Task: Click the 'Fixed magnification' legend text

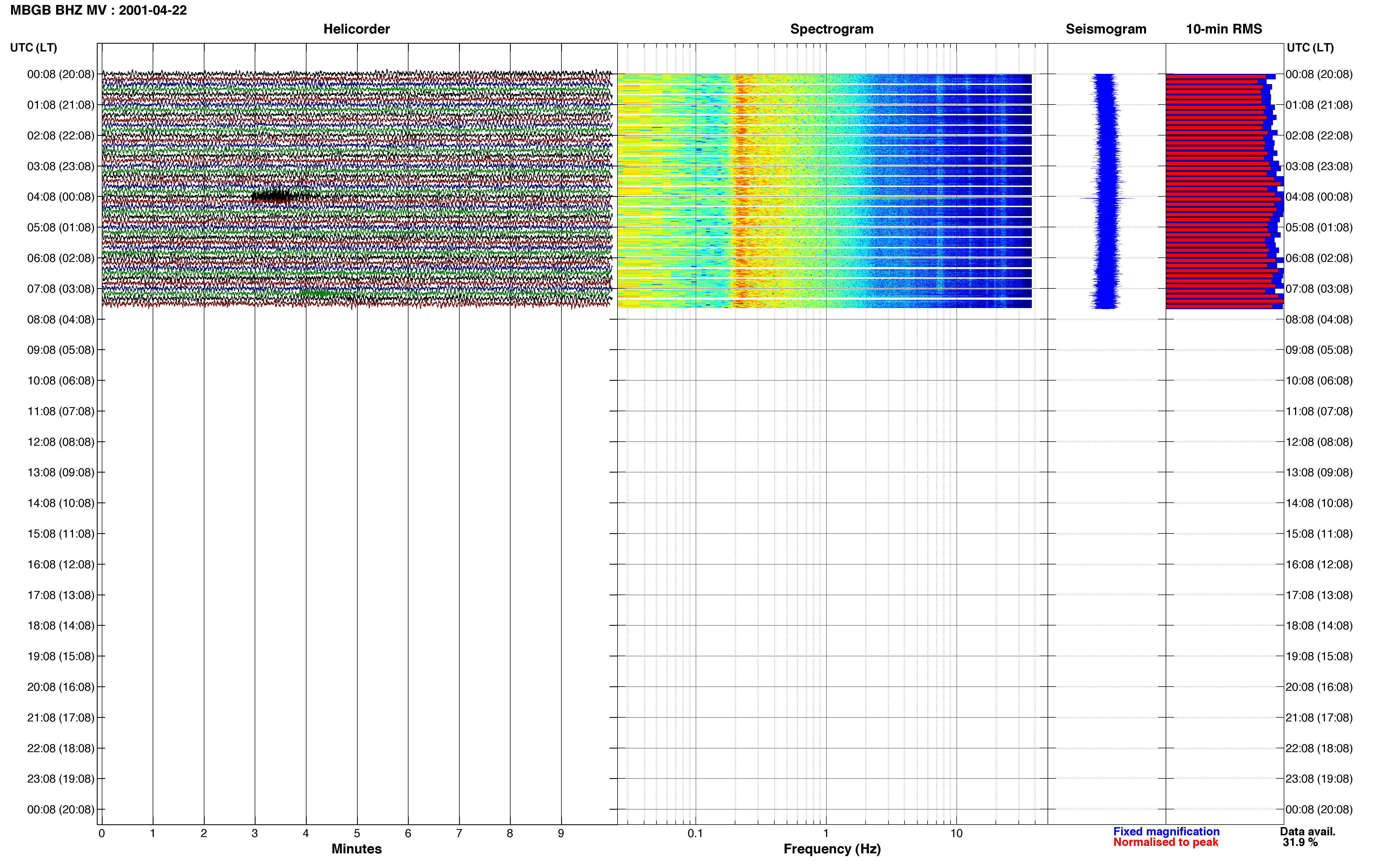Action: pos(1166,831)
